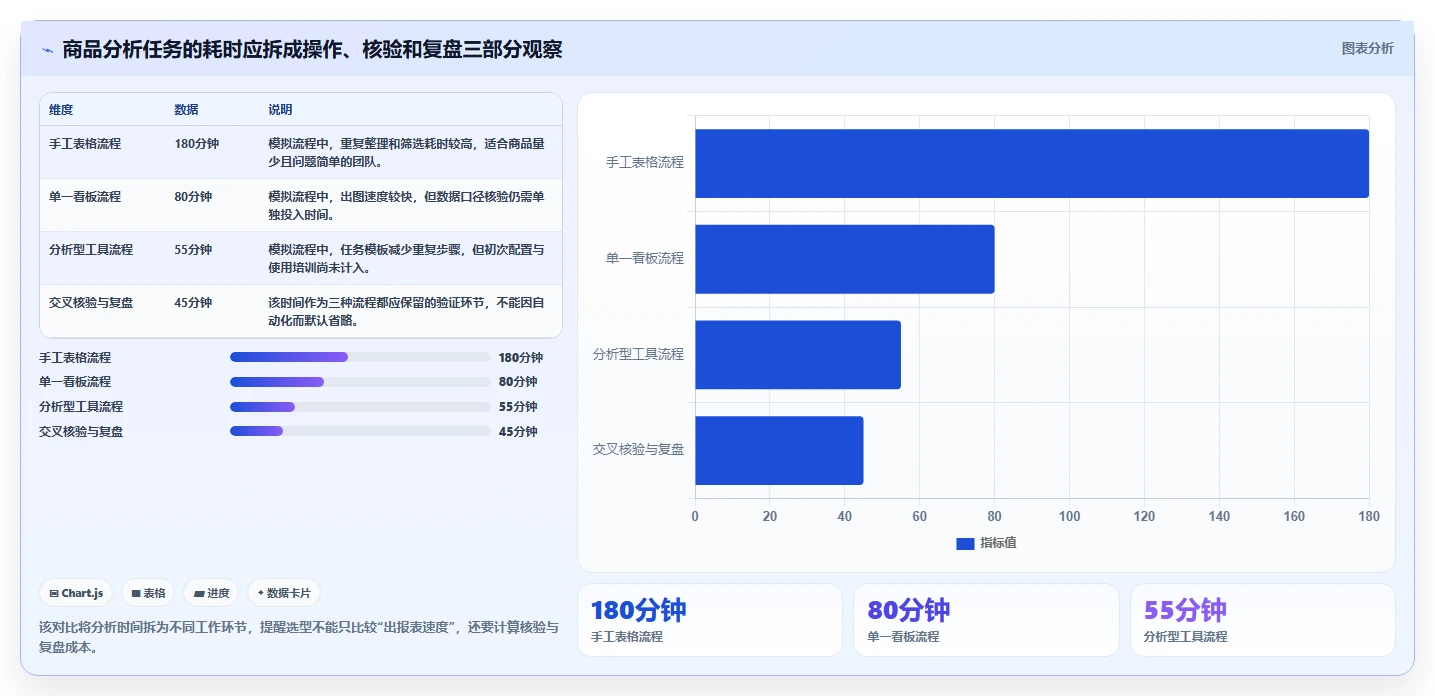Image resolution: width=1435 pixels, height=696 pixels.
Task: Click the 180分钟 value beside the progress bar
Action: coord(521,358)
